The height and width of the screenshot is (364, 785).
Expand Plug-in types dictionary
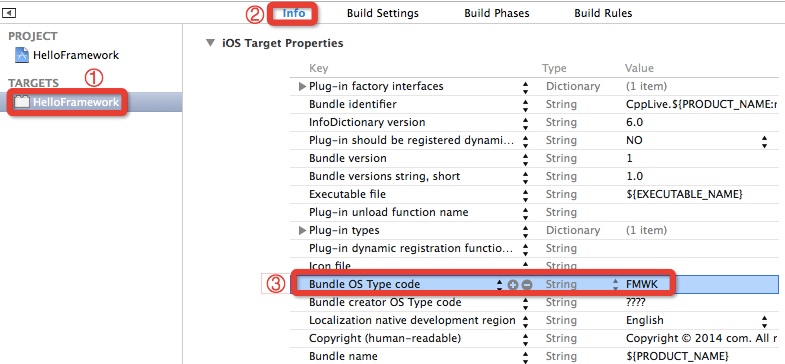302,231
